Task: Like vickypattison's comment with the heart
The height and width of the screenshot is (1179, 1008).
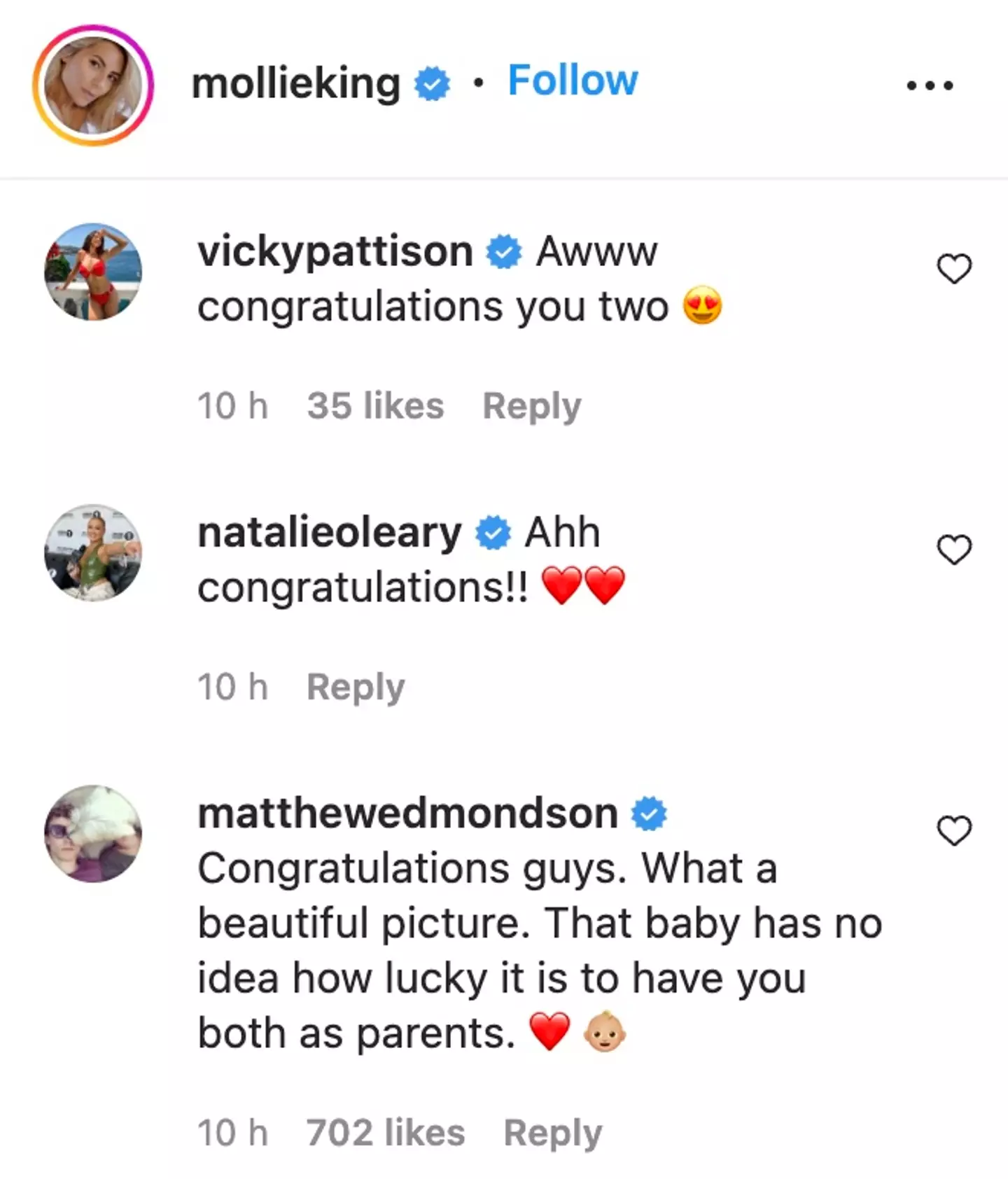Action: click(x=954, y=269)
